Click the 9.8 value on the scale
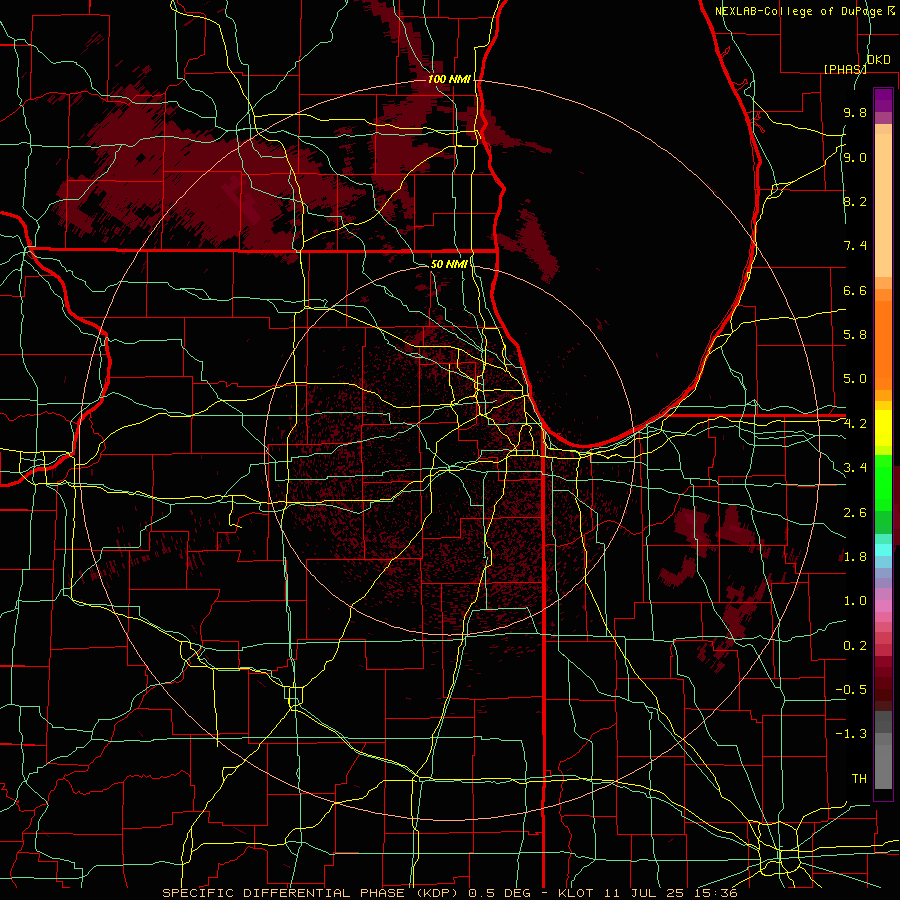The height and width of the screenshot is (900, 900). pyautogui.click(x=855, y=112)
